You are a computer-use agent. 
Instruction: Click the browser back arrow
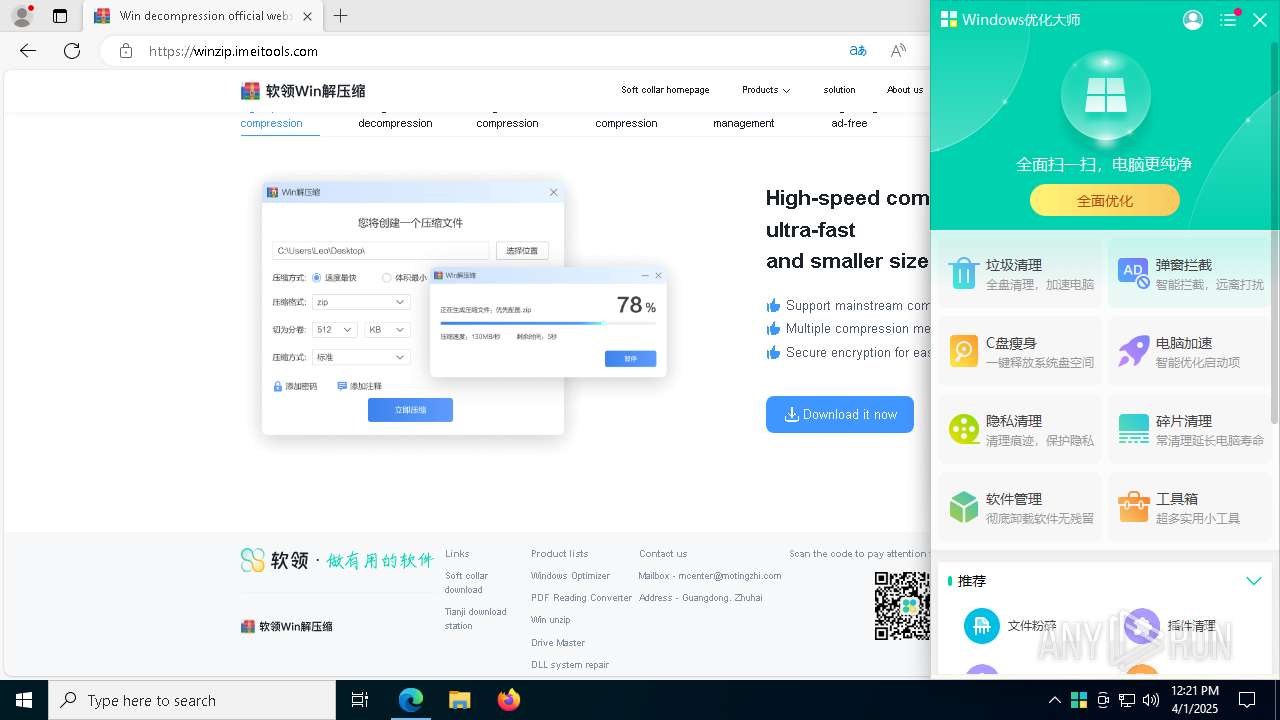click(28, 51)
